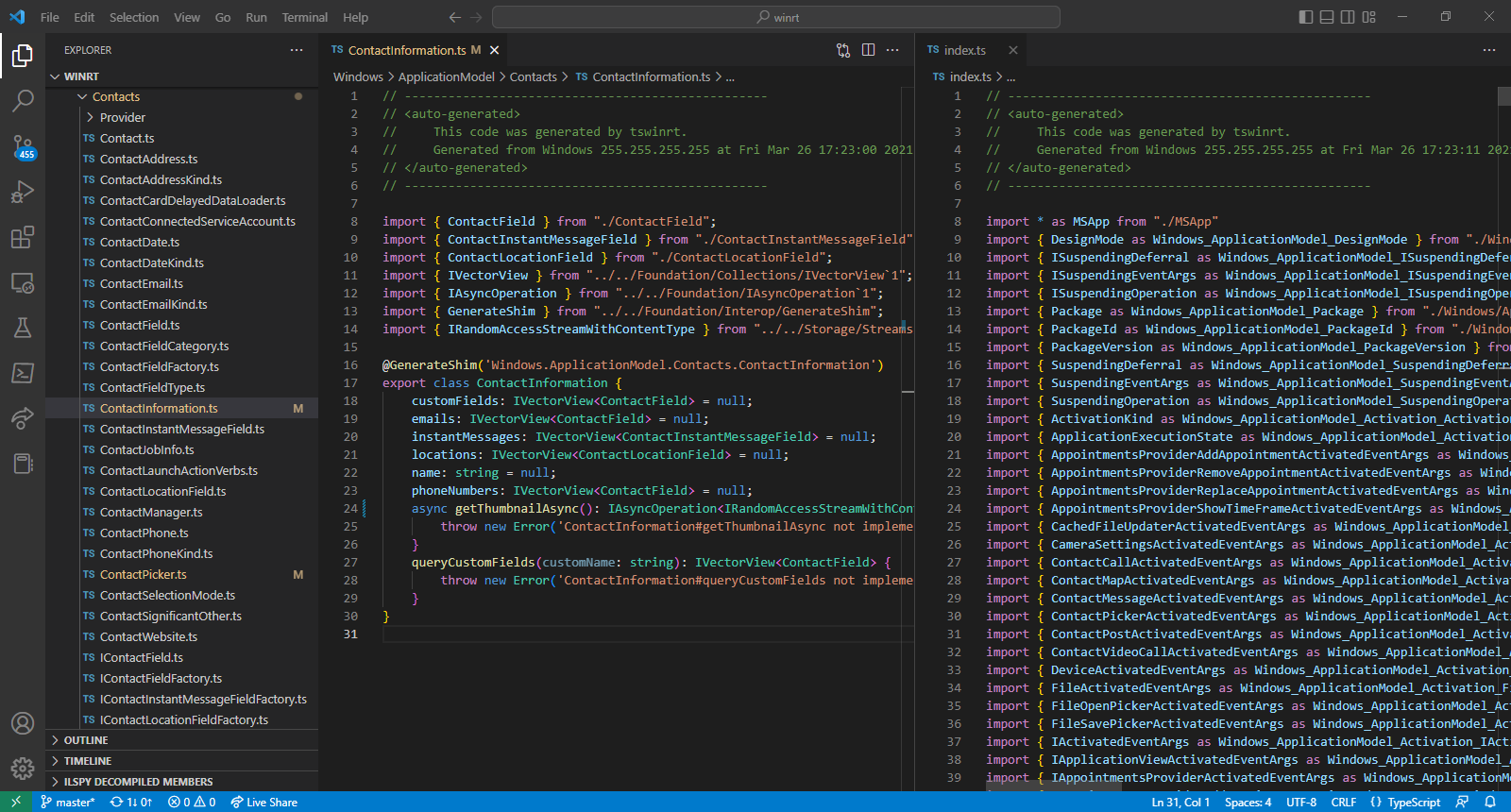Open notifications bell in status bar
The image size is (1511, 812).
(x=1490, y=802)
